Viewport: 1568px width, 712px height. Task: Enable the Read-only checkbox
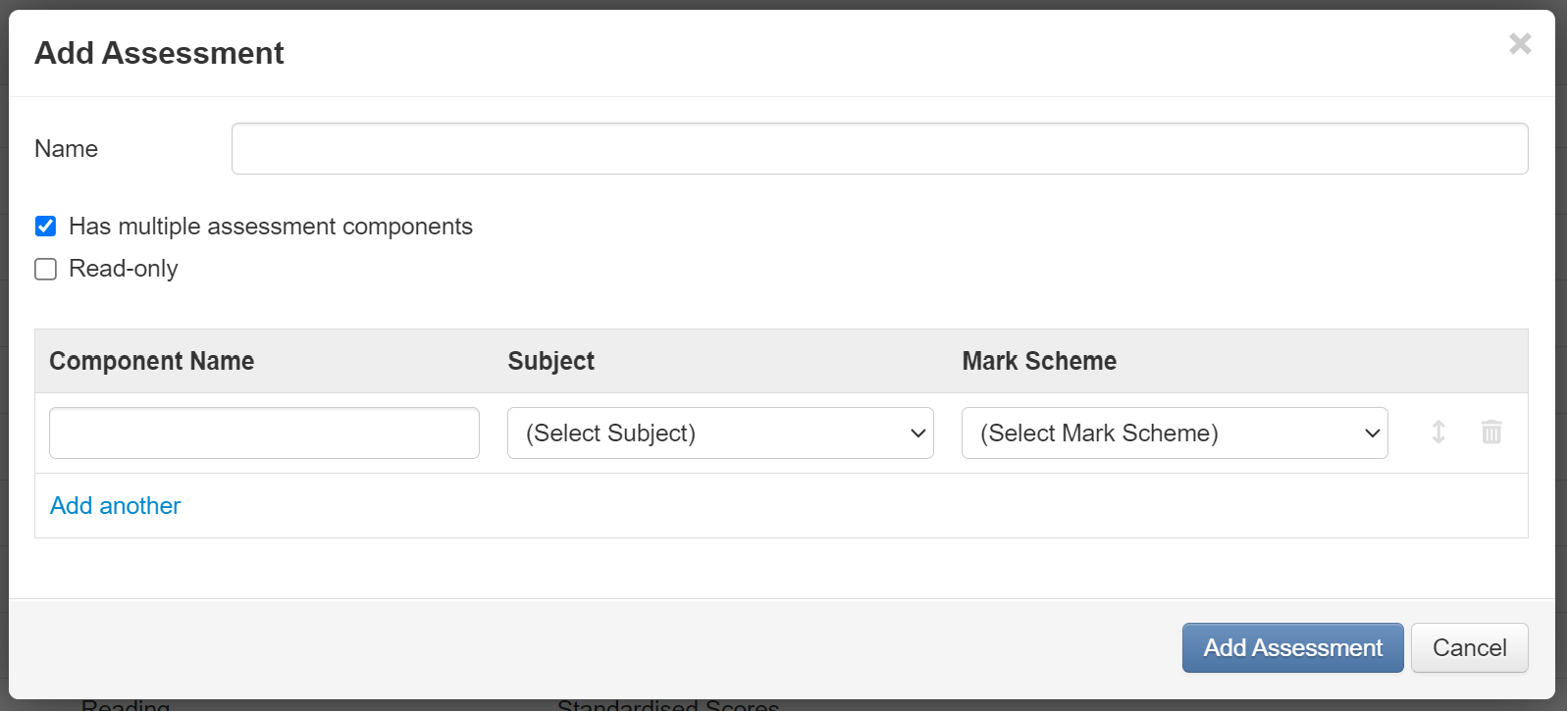[45, 269]
